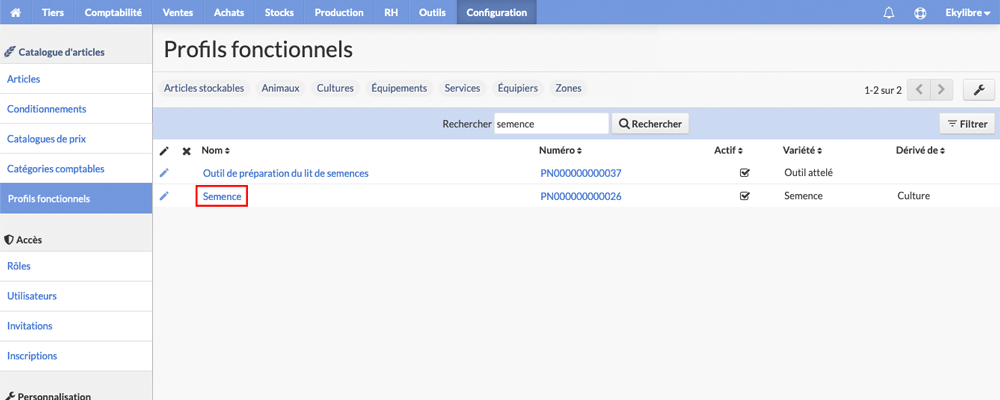Open the help lifebuoy icon
1000x400 pixels.
[x=920, y=13]
